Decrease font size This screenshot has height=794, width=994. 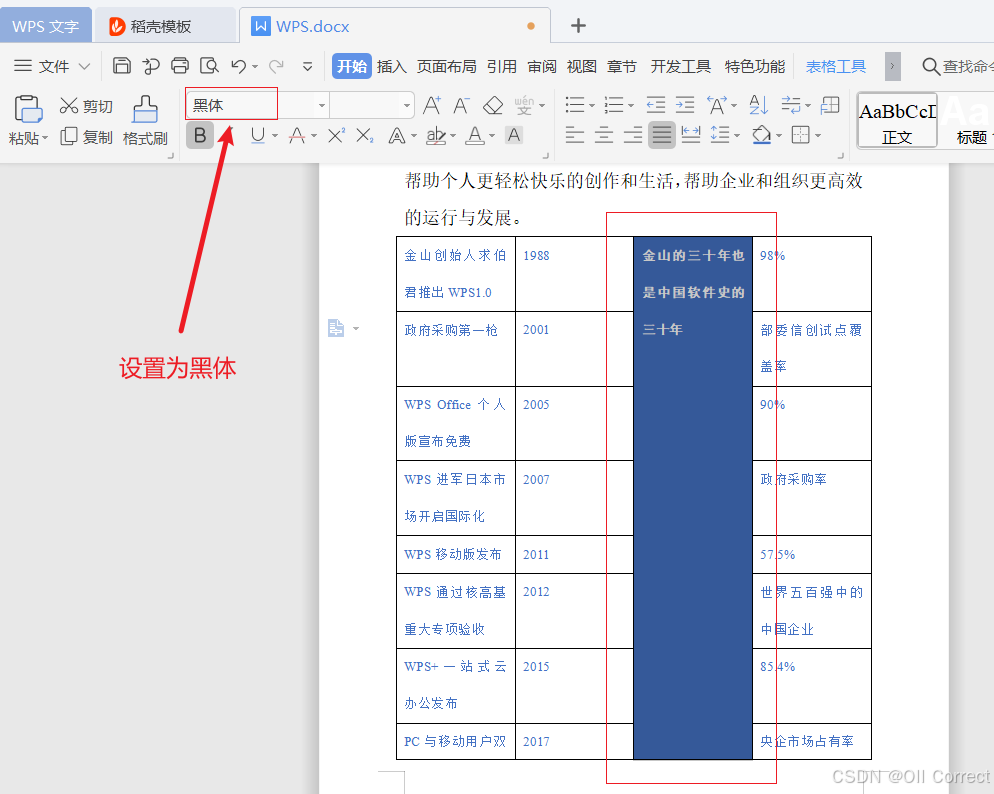tap(461, 105)
